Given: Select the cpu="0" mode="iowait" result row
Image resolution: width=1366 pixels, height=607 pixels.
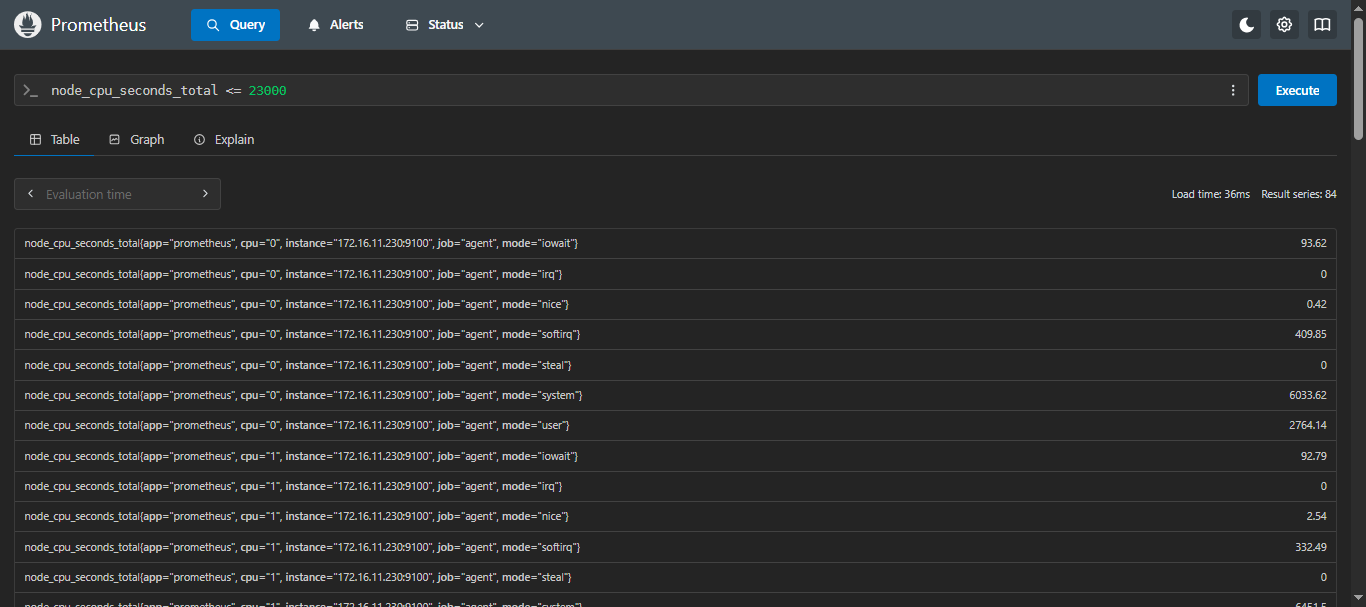Looking at the screenshot, I should tap(675, 243).
